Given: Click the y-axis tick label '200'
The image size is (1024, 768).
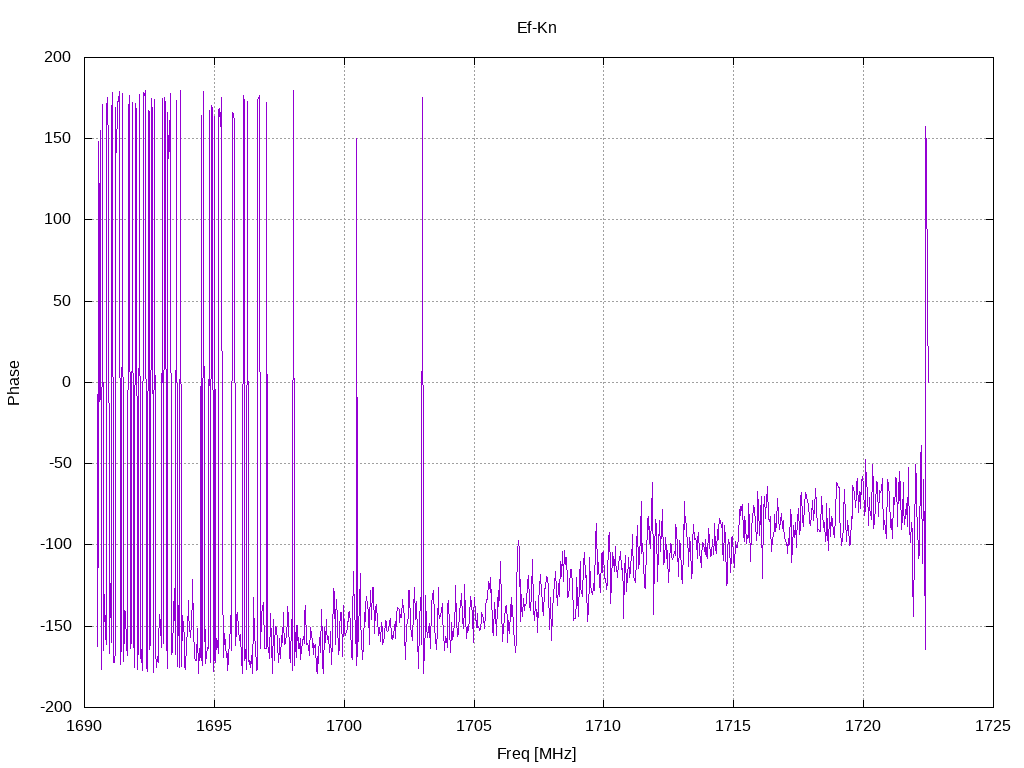Looking at the screenshot, I should [x=57, y=57].
